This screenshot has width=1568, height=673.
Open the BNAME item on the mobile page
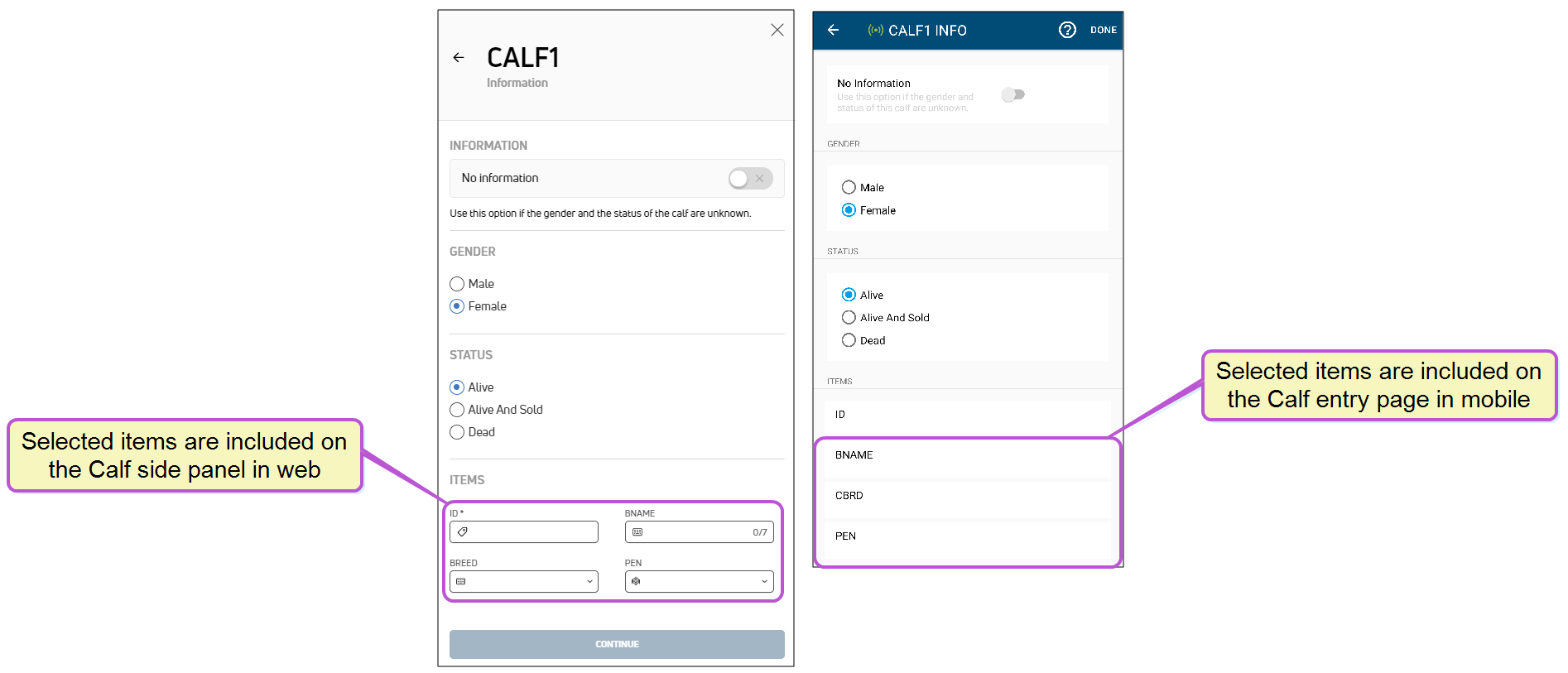[966, 455]
